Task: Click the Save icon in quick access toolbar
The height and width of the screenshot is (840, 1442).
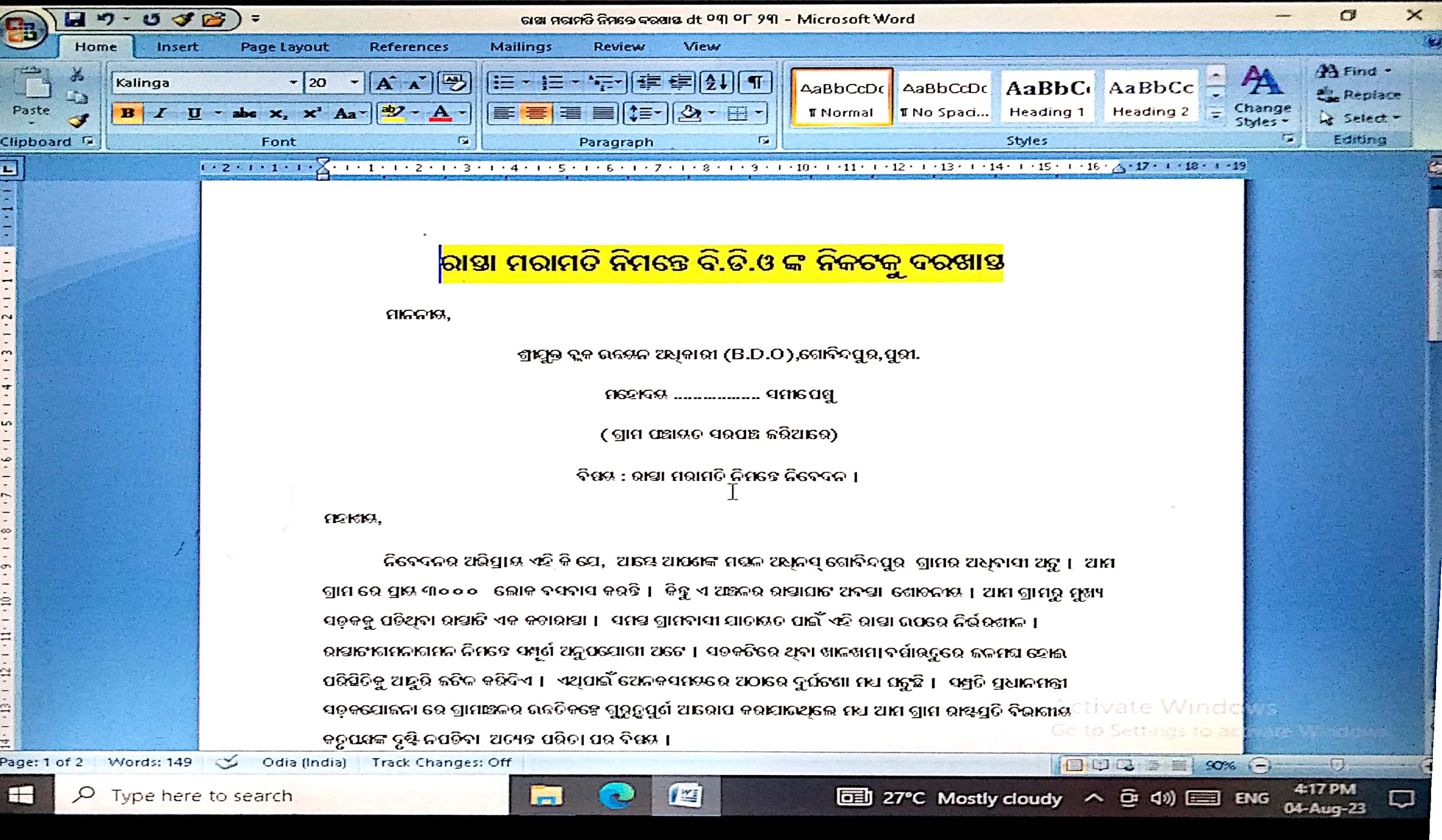Action: [75, 20]
